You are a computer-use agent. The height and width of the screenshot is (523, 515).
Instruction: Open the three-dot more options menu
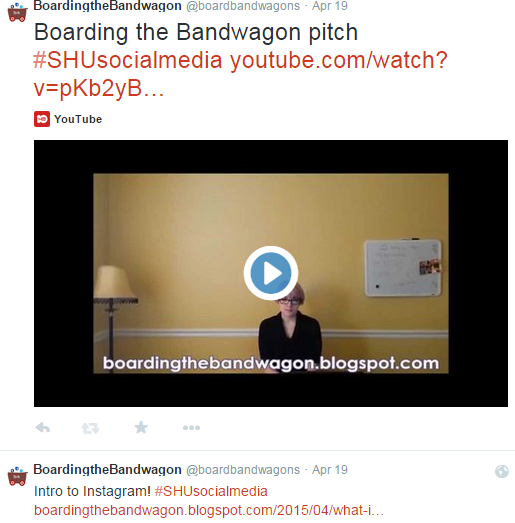pos(191,428)
